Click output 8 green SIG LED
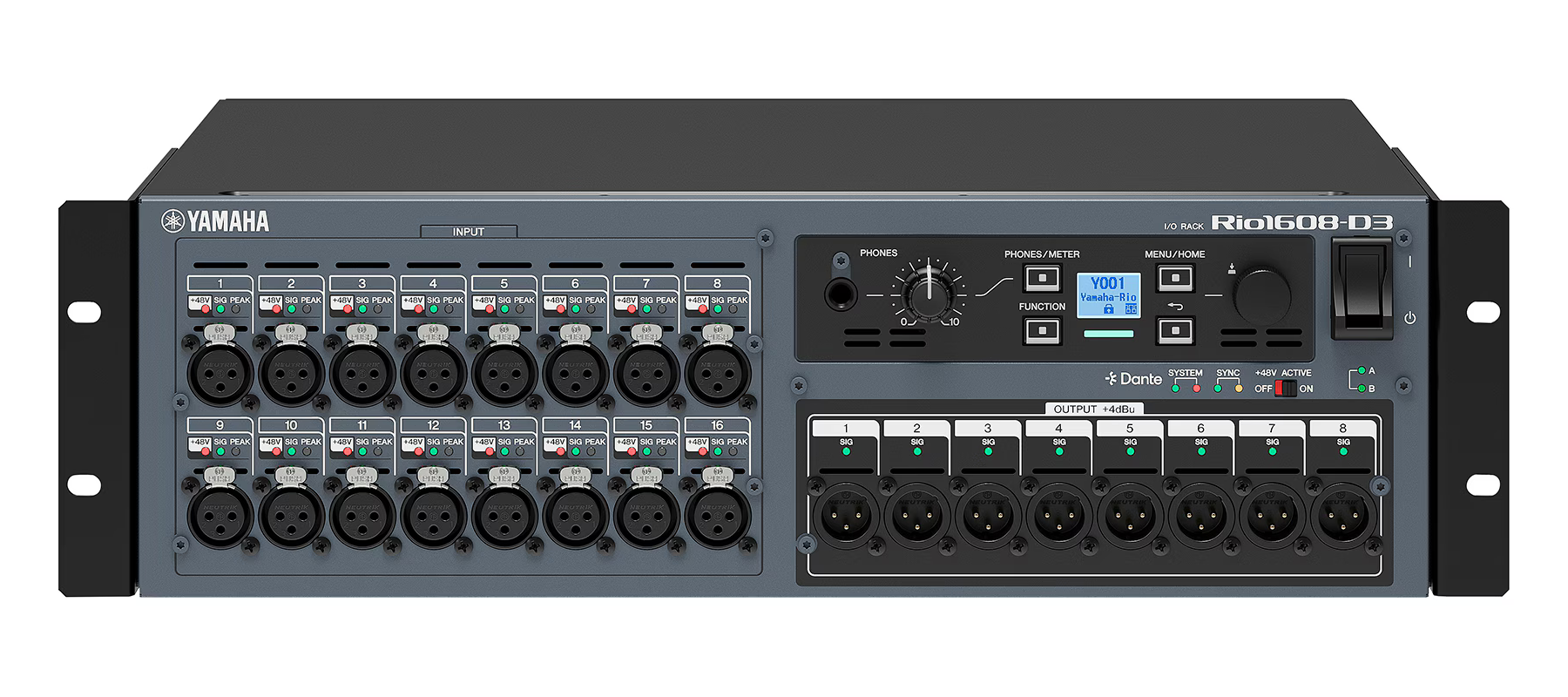Image resolution: width=1568 pixels, height=697 pixels. [x=1343, y=452]
